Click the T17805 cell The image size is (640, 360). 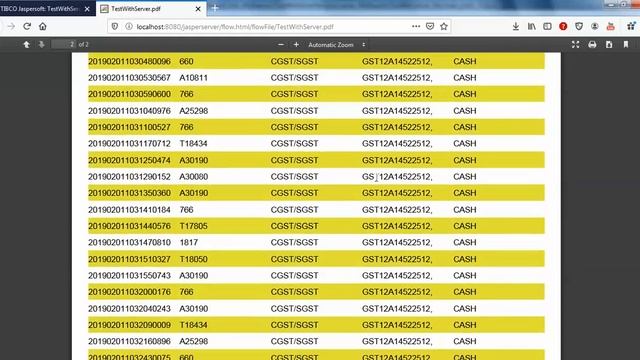193,226
